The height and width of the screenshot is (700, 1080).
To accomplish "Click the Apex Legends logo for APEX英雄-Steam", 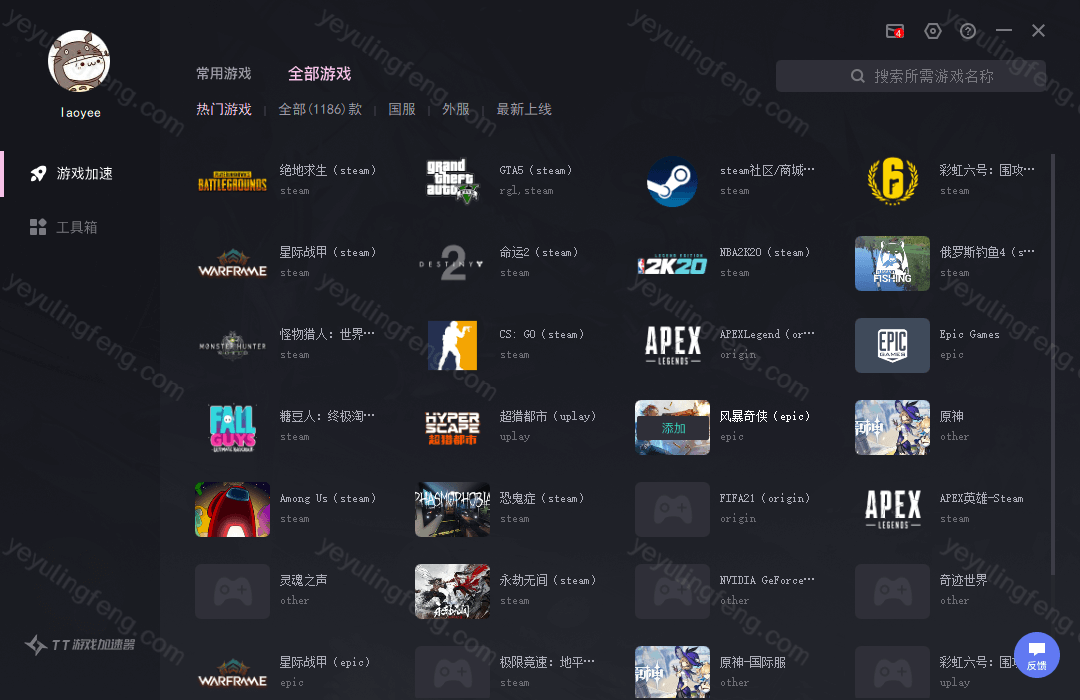I will point(893,509).
